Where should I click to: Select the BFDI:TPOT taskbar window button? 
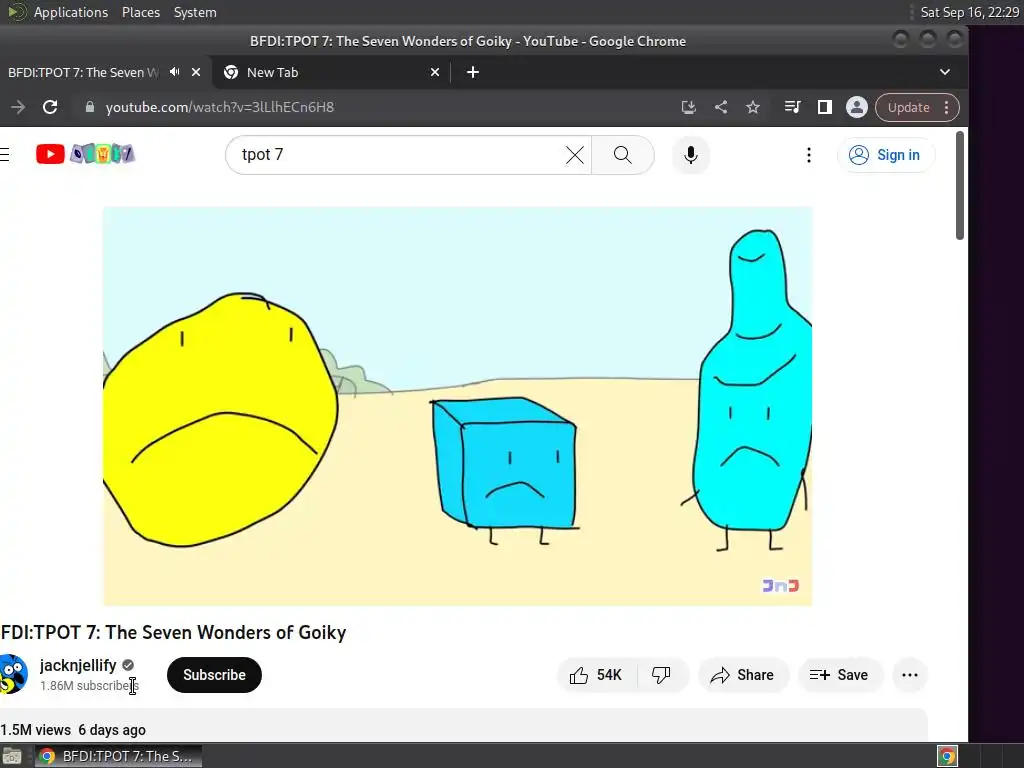click(x=118, y=756)
